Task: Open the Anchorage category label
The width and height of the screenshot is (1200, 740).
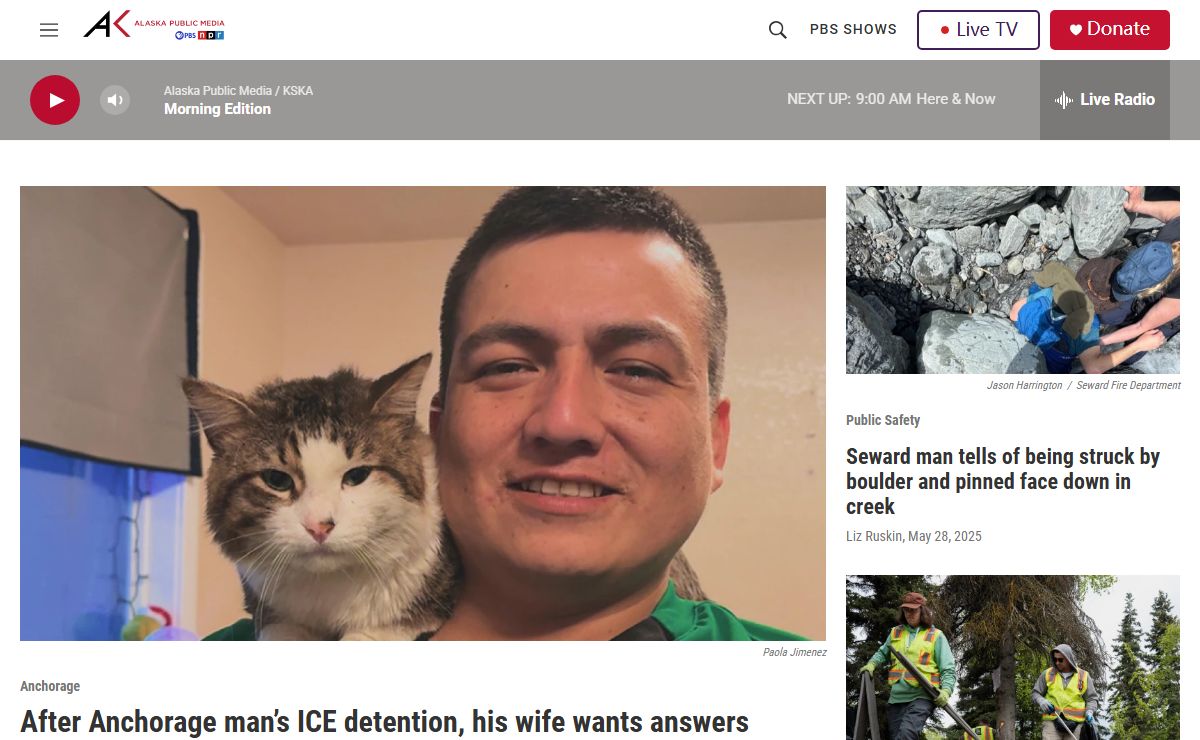Action: tap(50, 686)
